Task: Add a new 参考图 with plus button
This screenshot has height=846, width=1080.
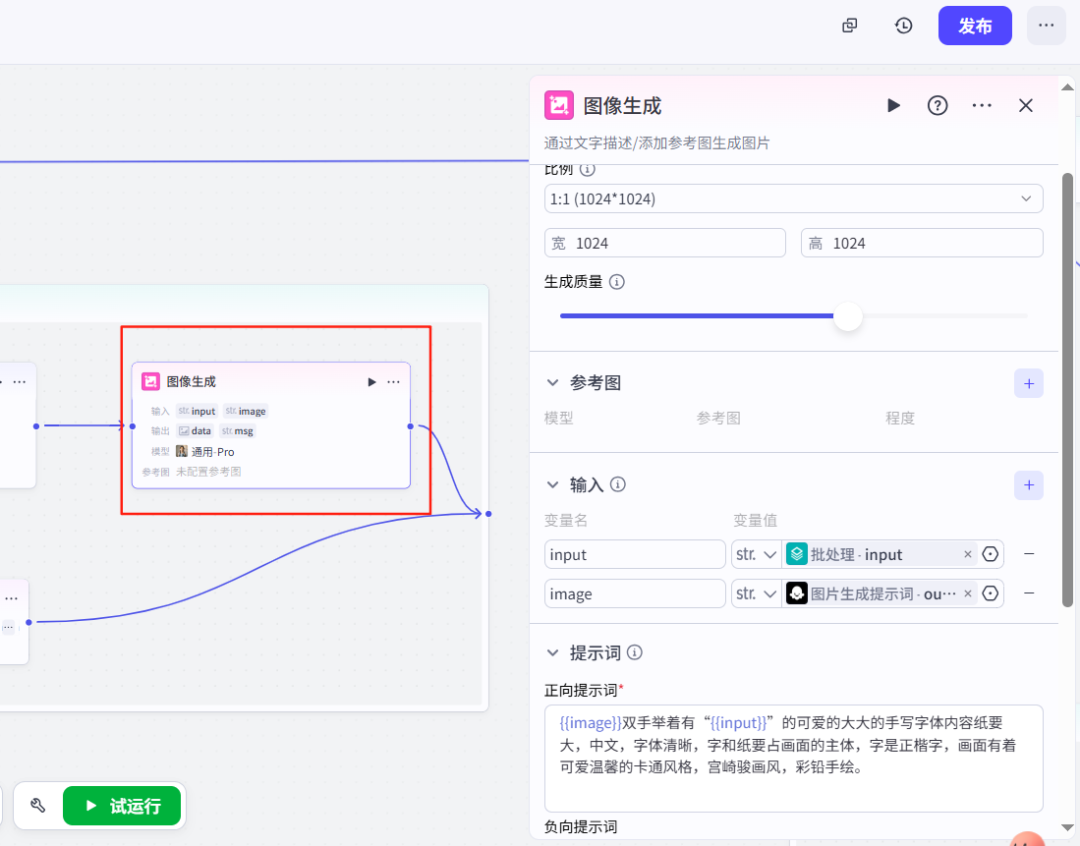Action: click(1028, 384)
